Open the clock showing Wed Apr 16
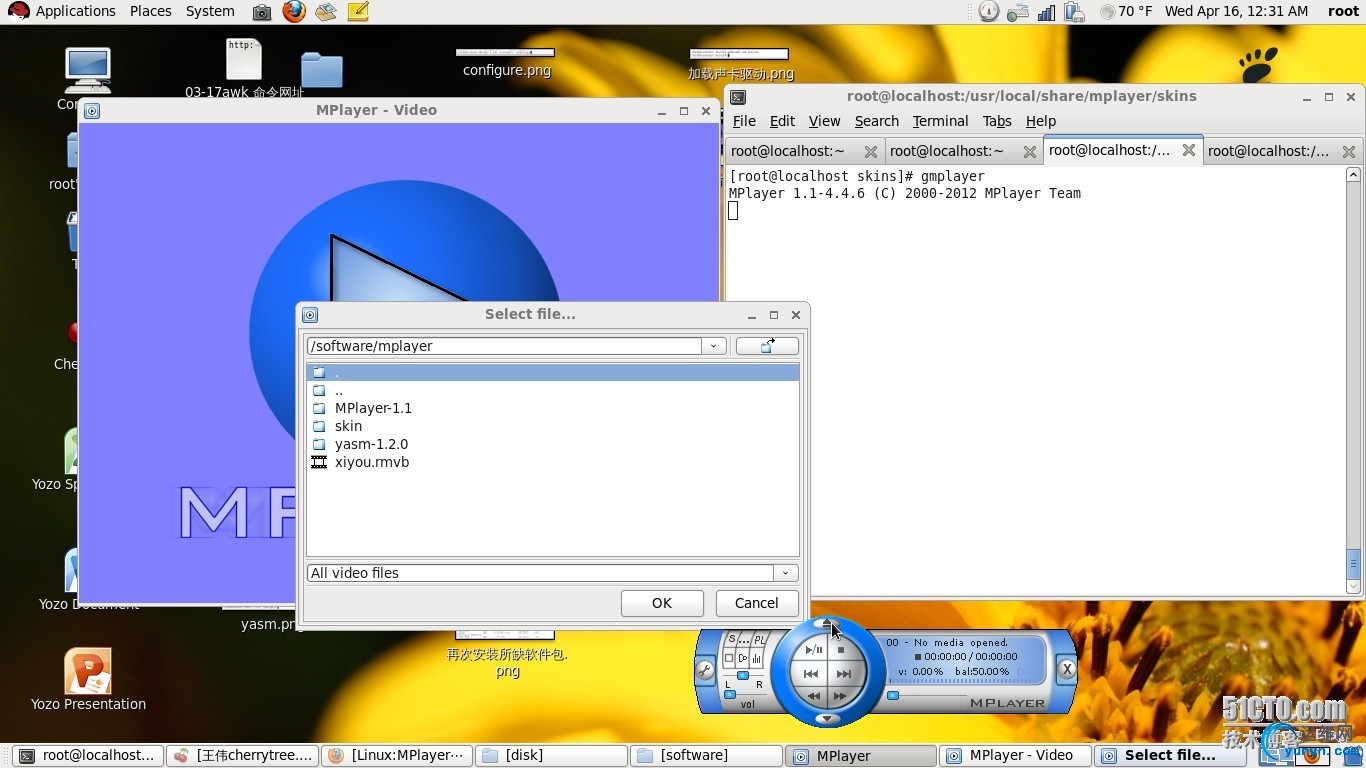This screenshot has width=1366, height=768. click(x=1236, y=11)
